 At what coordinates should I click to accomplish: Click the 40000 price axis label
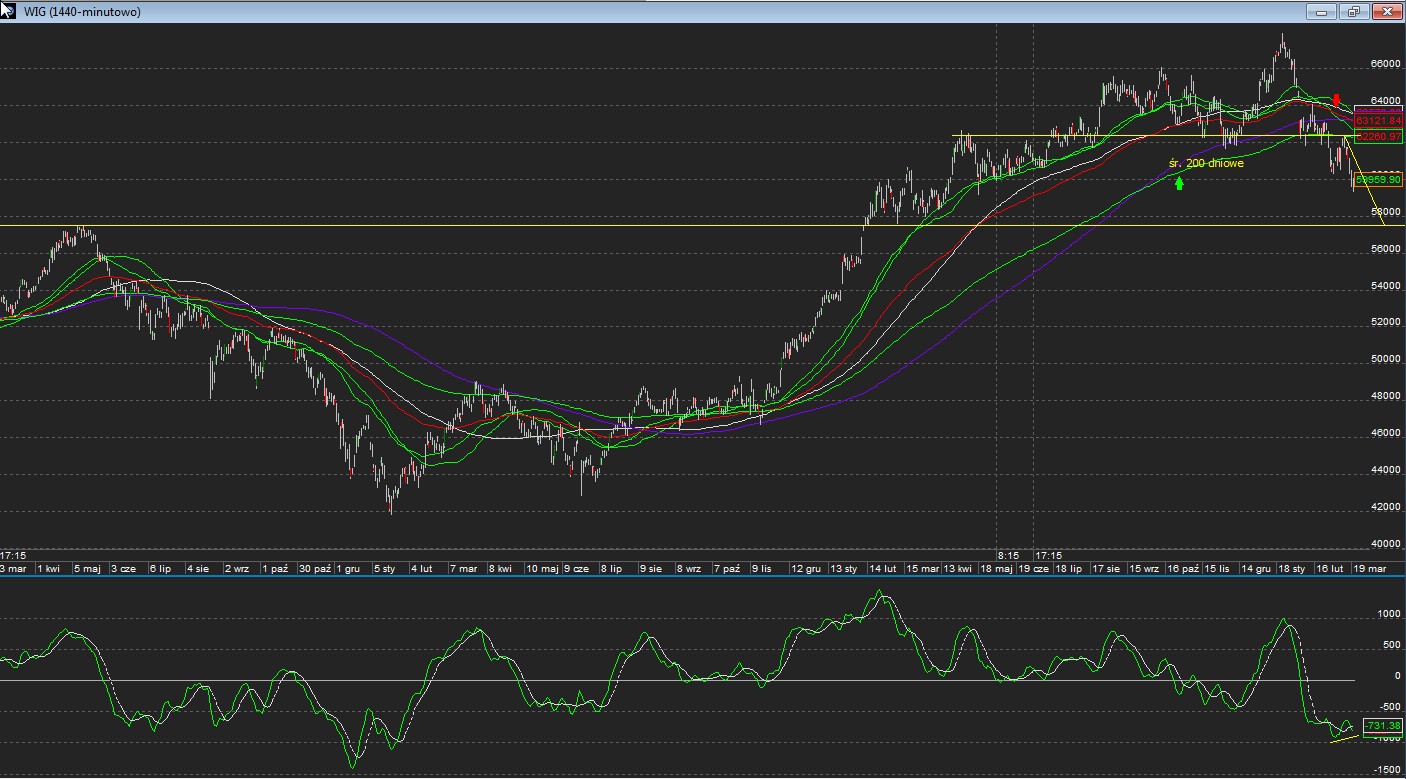[x=1385, y=545]
